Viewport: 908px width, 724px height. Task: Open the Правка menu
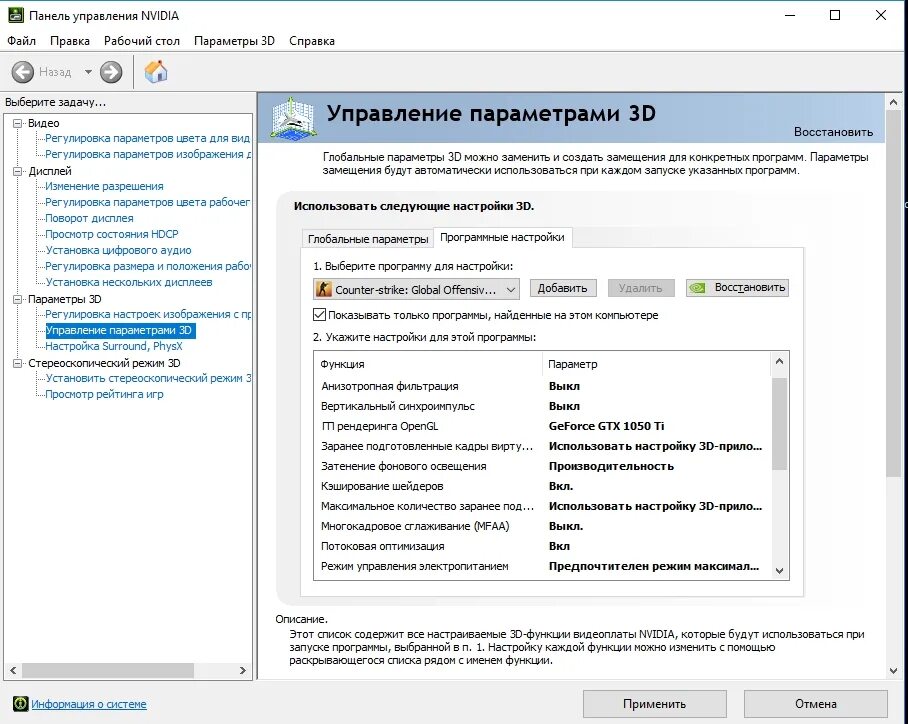(70, 41)
